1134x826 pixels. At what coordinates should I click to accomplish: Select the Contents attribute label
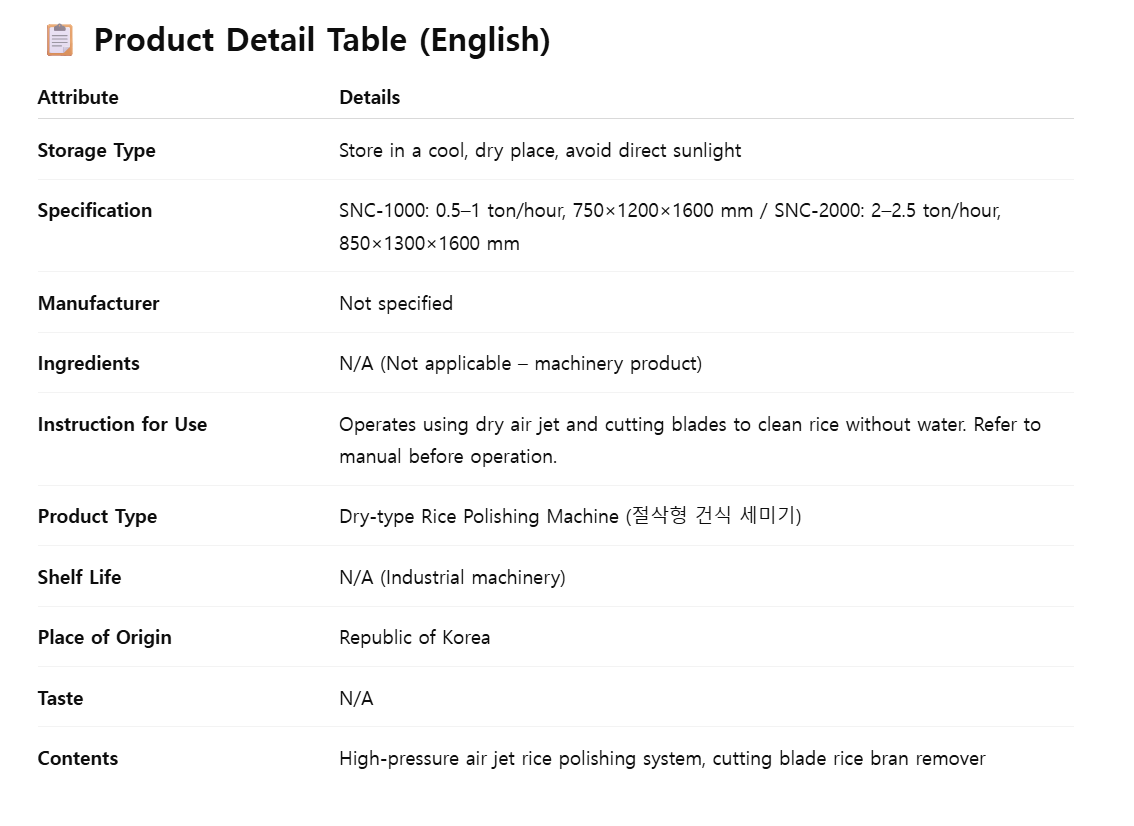point(78,758)
